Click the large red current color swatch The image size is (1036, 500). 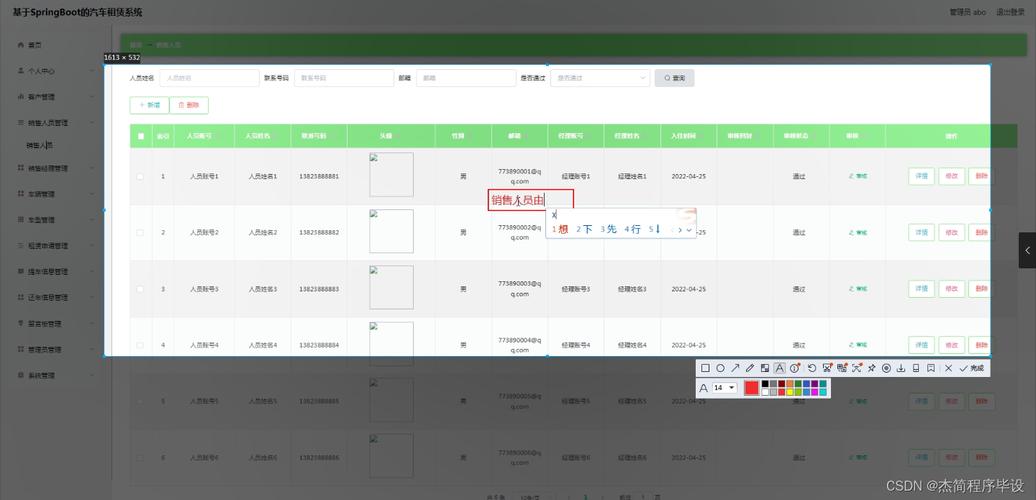pyautogui.click(x=752, y=388)
